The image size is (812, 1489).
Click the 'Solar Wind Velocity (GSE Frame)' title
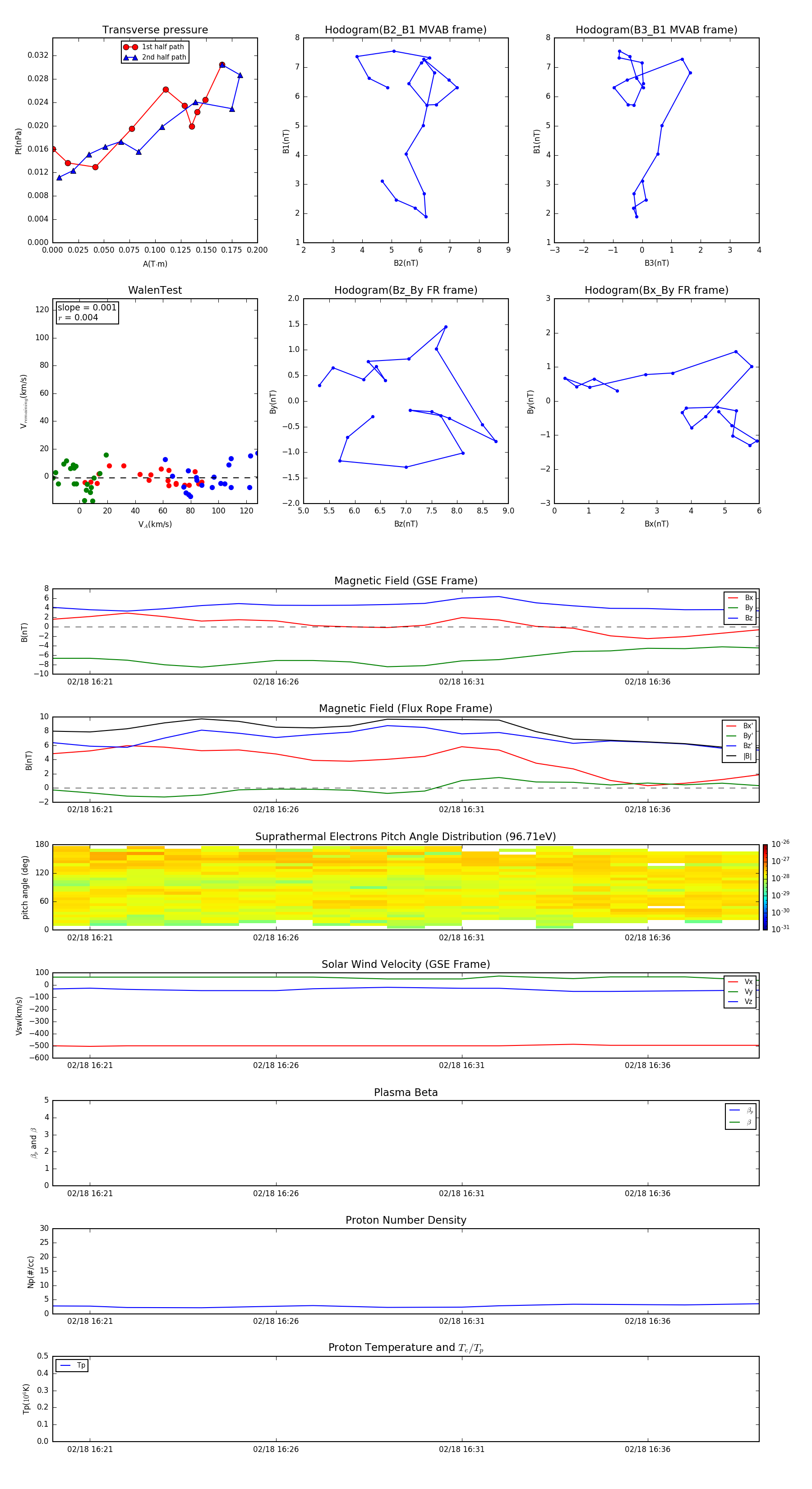(x=406, y=964)
